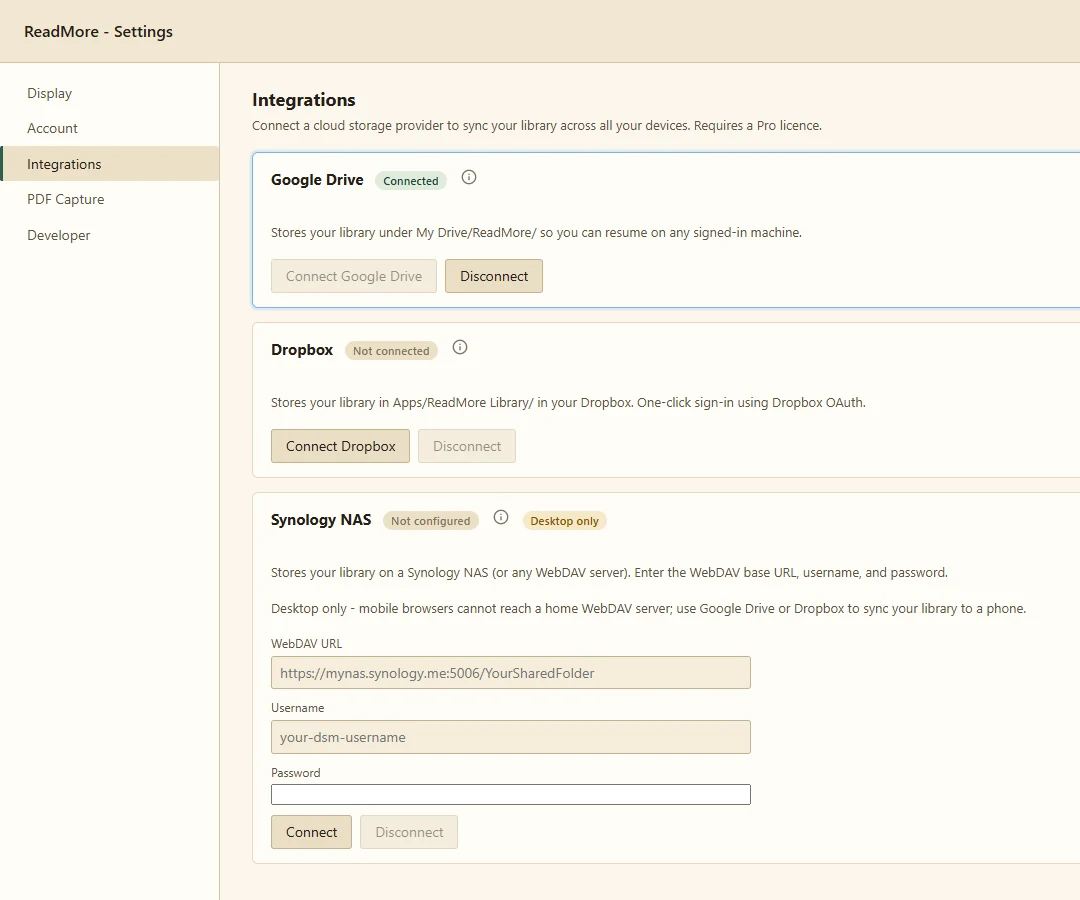Click the Not configured status badge
Viewport: 1080px width, 900px height.
point(430,521)
